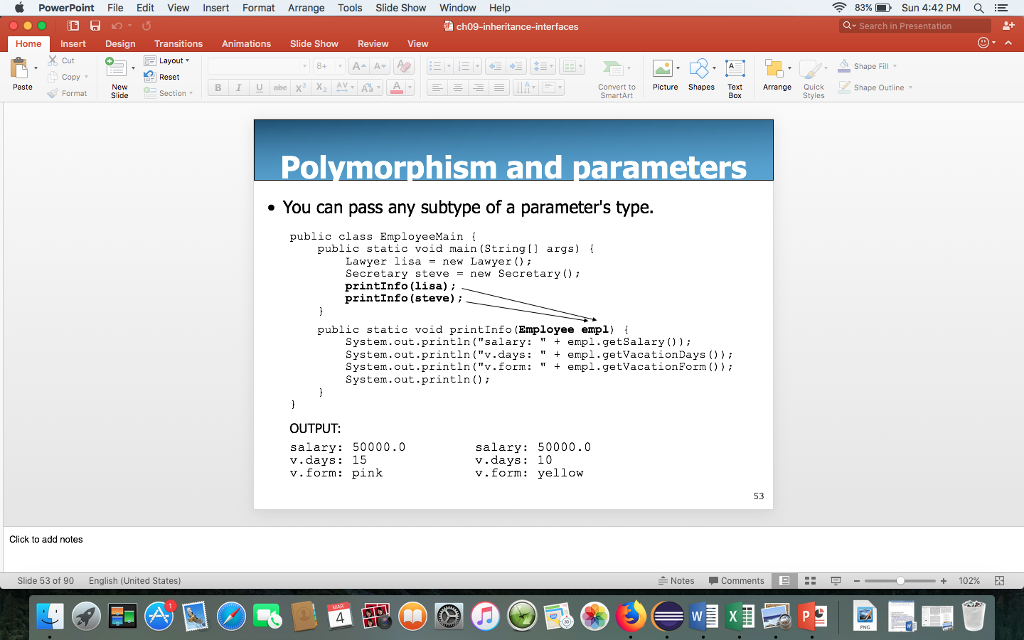
Task: Increase font size button
Action: pyautogui.click(x=358, y=66)
